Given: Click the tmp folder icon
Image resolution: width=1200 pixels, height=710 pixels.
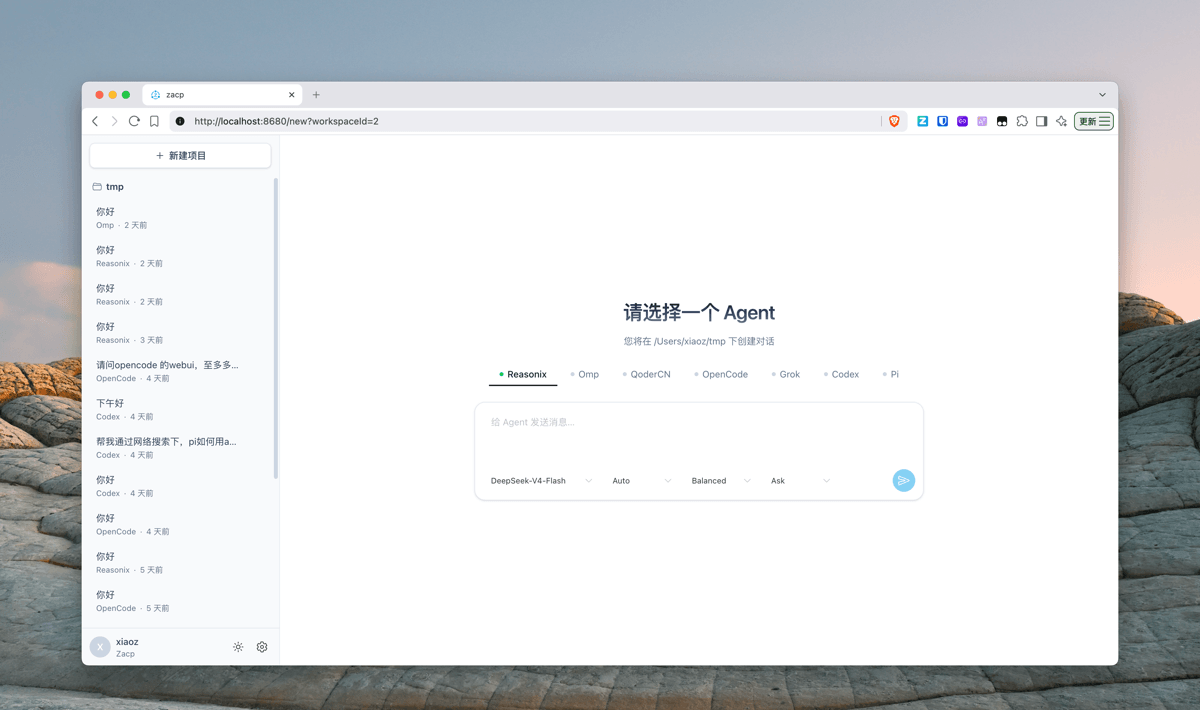Looking at the screenshot, I should coord(97,187).
